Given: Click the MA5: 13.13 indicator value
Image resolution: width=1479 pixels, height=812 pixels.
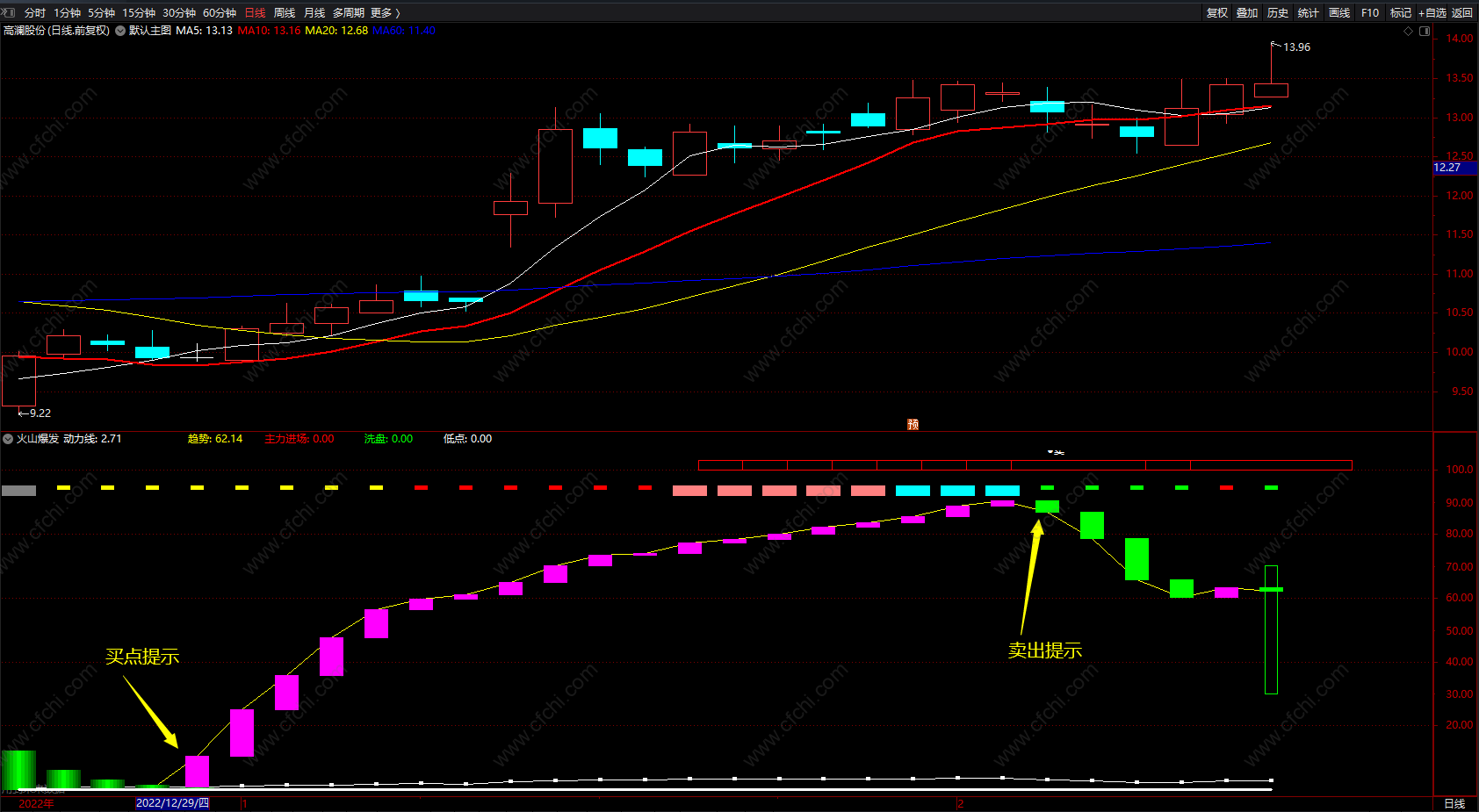Looking at the screenshot, I should (x=204, y=31).
